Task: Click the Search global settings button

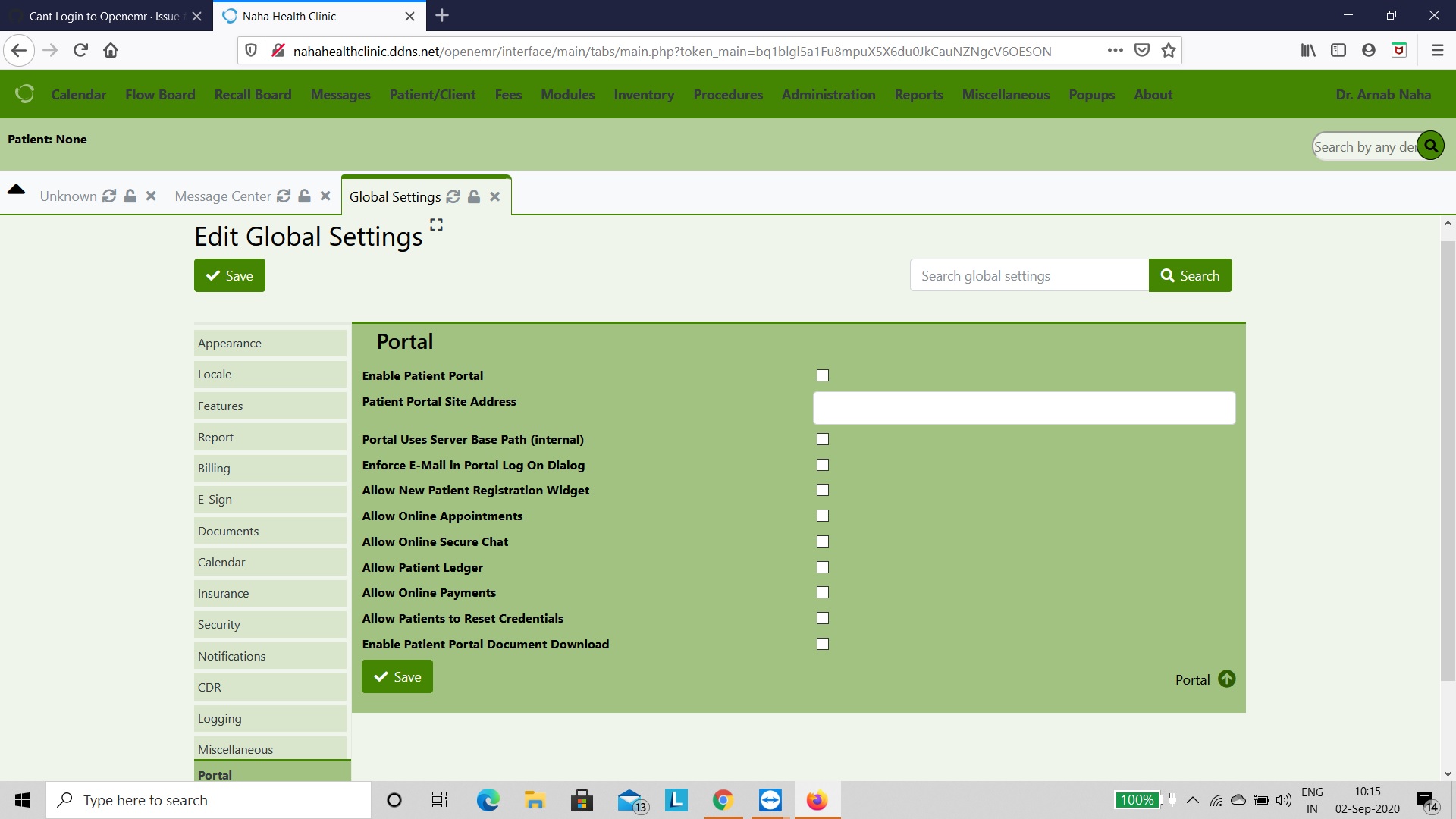Action: pyautogui.click(x=1190, y=275)
